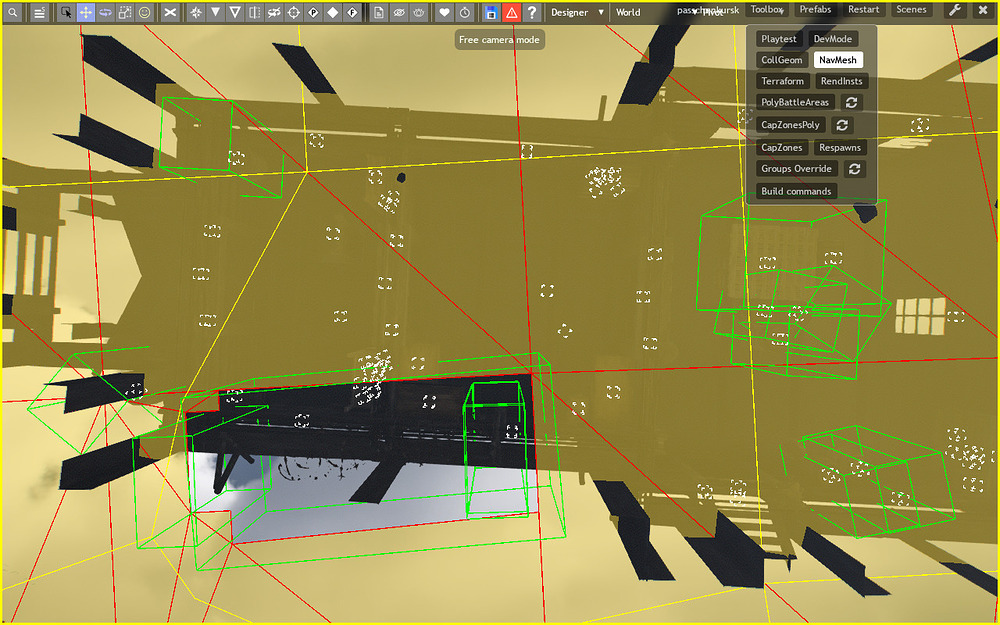The width and height of the screenshot is (1000, 625).
Task: Open help with the question mark icon
Action: 532,12
